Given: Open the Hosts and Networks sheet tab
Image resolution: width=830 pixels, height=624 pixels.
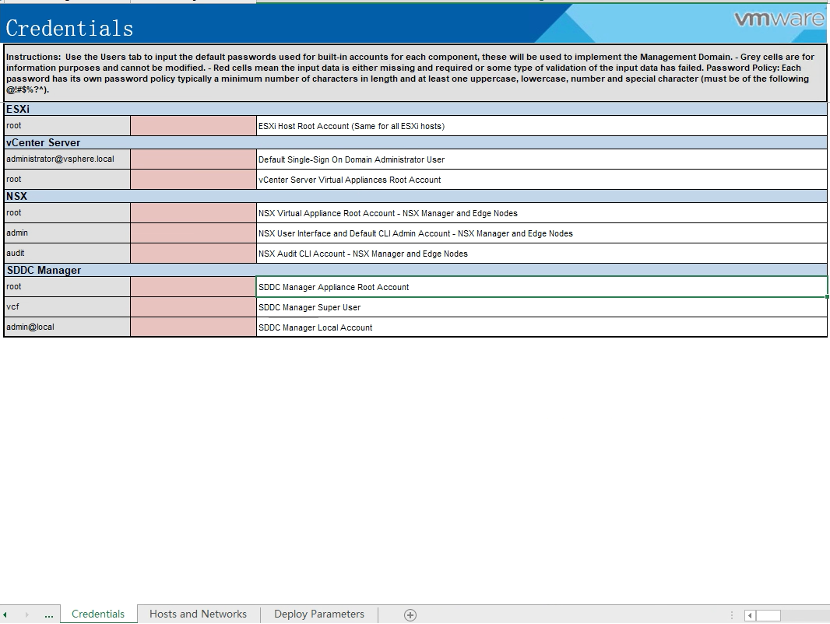Looking at the screenshot, I should click(198, 614).
